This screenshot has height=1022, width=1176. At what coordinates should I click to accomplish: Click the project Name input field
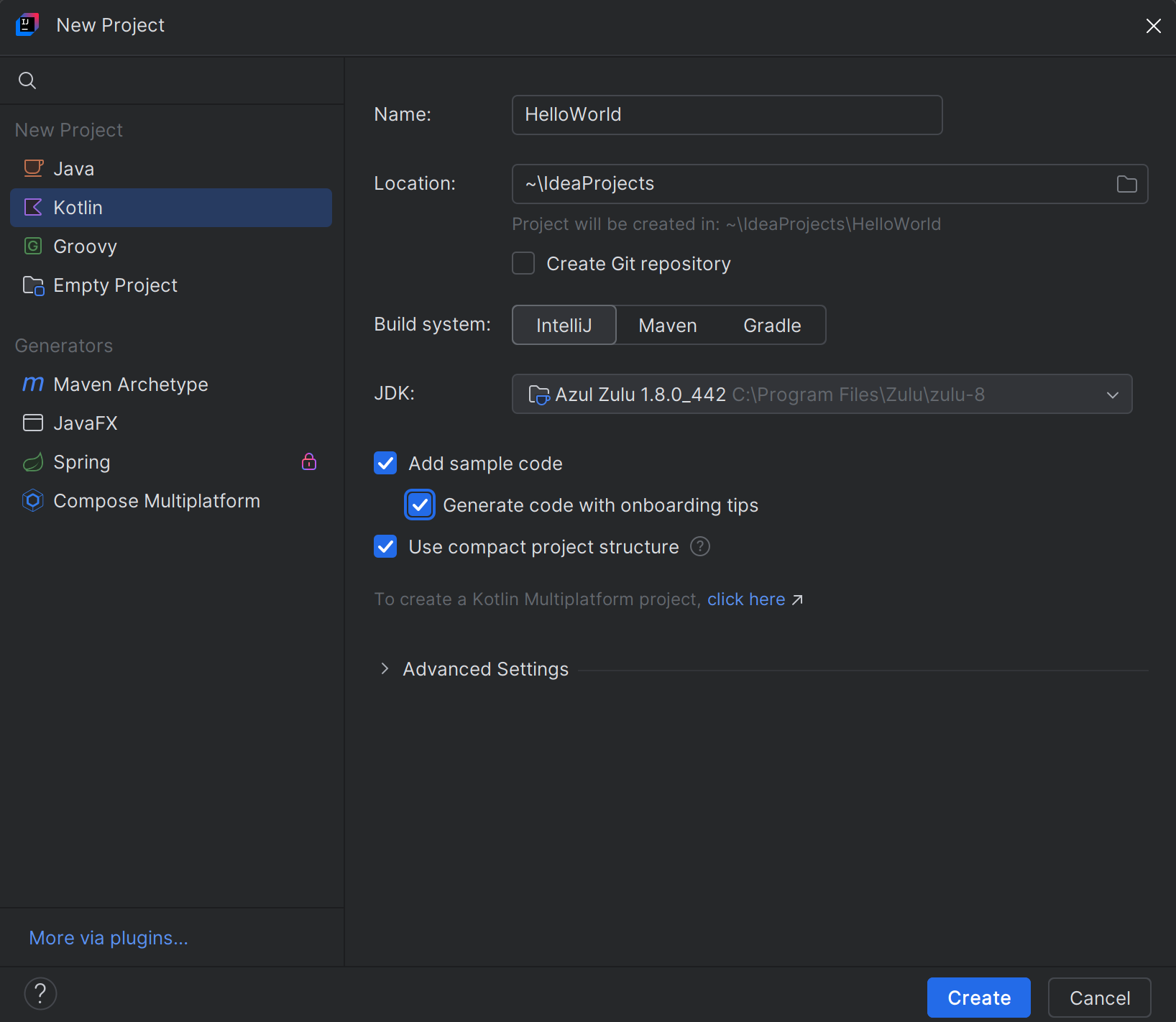[726, 114]
